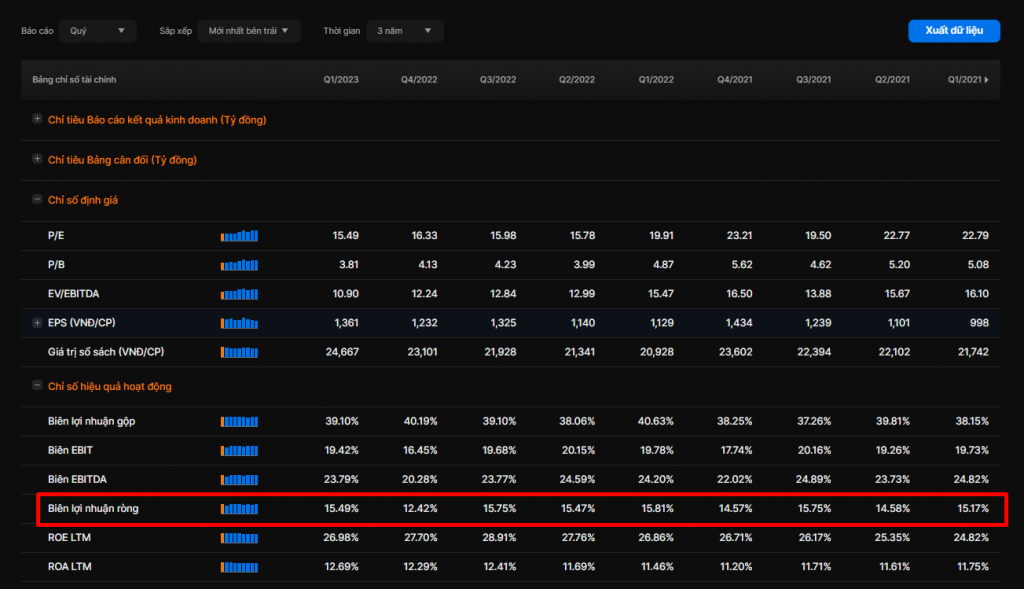
Task: Click the Biên EBIT bar chart icon
Action: (x=239, y=451)
